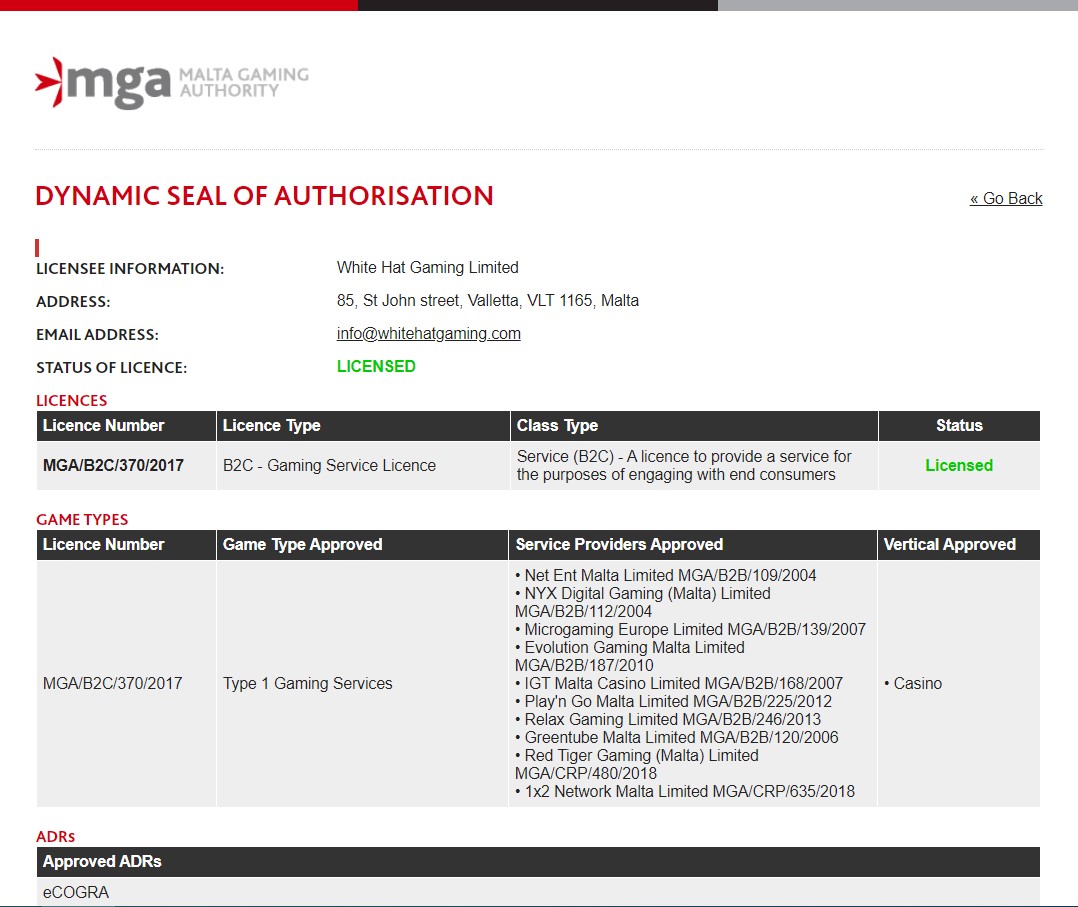Click the Microgaming Europe Limited provider entry
The height and width of the screenshot is (907, 1078).
(690, 629)
